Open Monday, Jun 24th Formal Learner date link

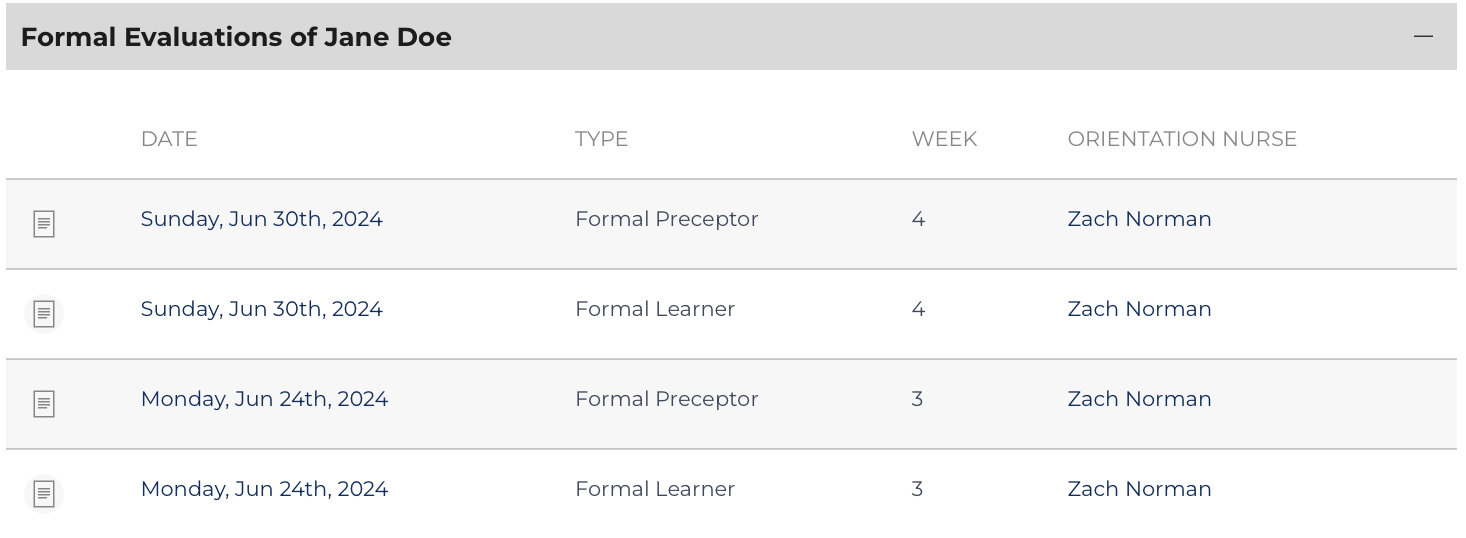pyautogui.click(x=264, y=489)
